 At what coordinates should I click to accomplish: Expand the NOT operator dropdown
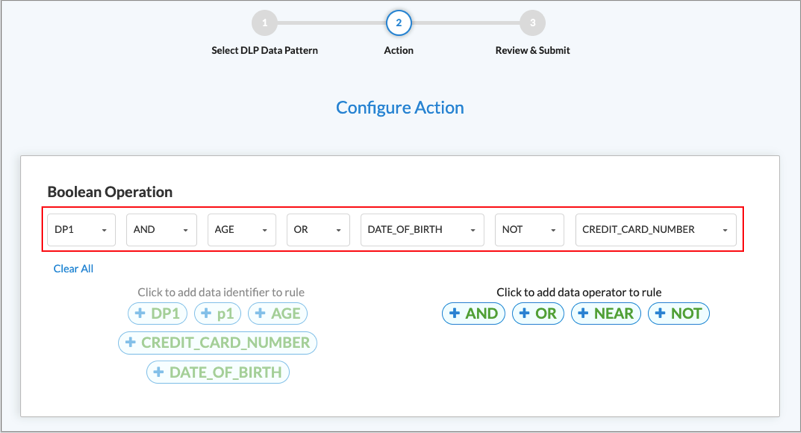529,230
